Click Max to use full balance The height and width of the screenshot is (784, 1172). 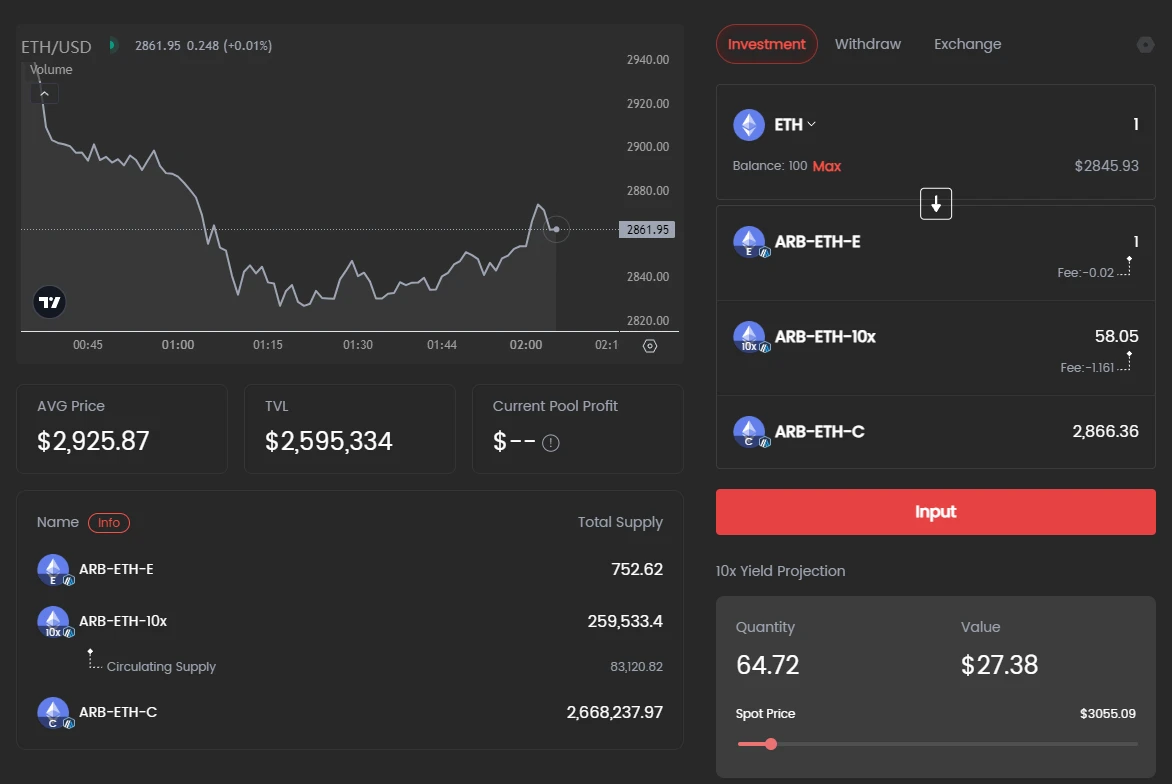[x=826, y=166]
